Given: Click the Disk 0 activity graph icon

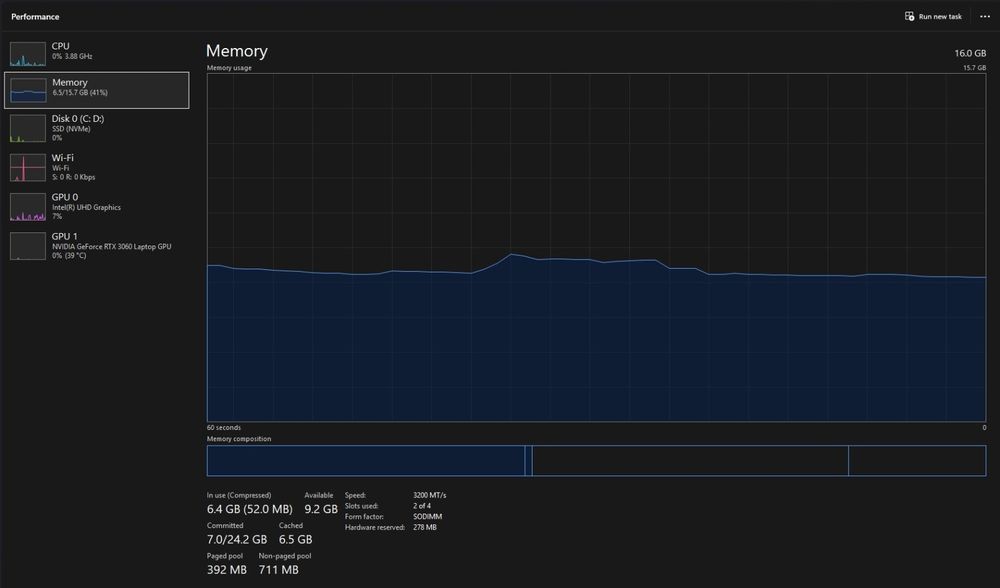Looking at the screenshot, I should (28, 128).
